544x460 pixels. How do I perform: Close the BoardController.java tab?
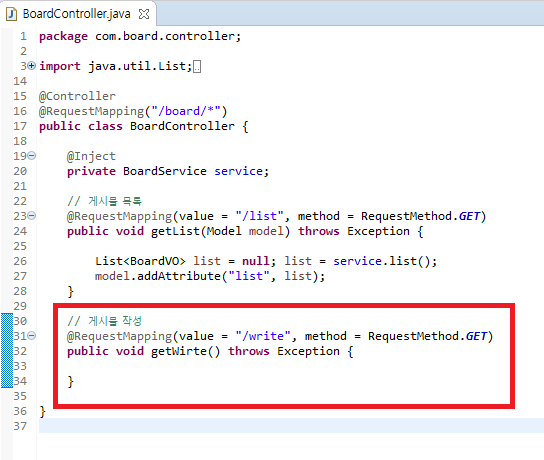pyautogui.click(x=144, y=14)
